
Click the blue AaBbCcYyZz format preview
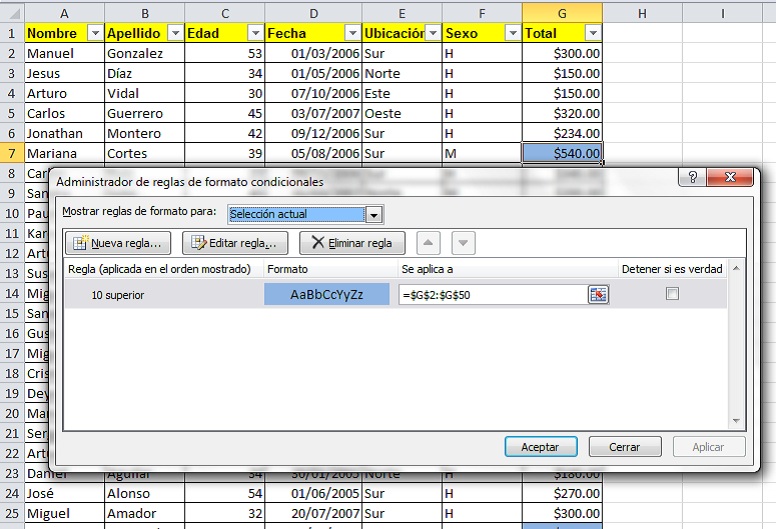(x=326, y=294)
